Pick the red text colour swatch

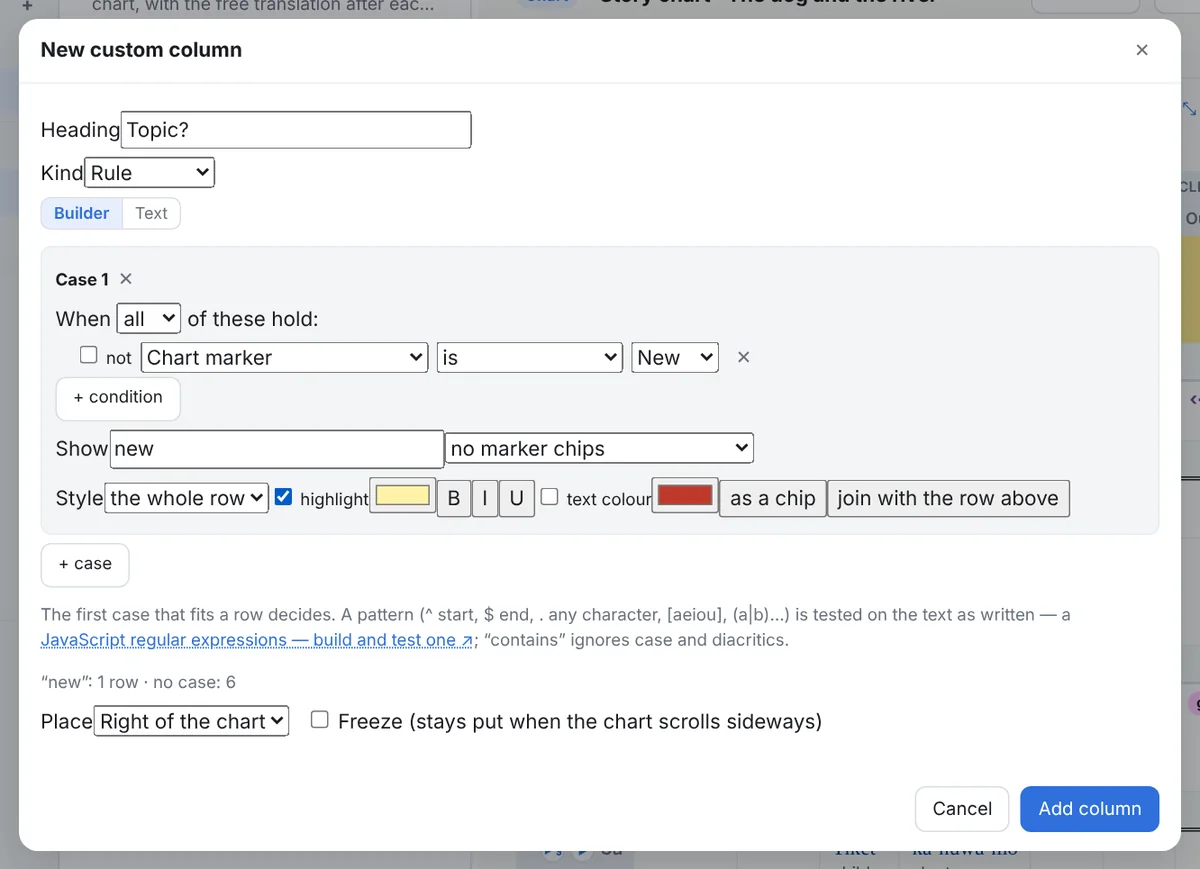point(685,496)
